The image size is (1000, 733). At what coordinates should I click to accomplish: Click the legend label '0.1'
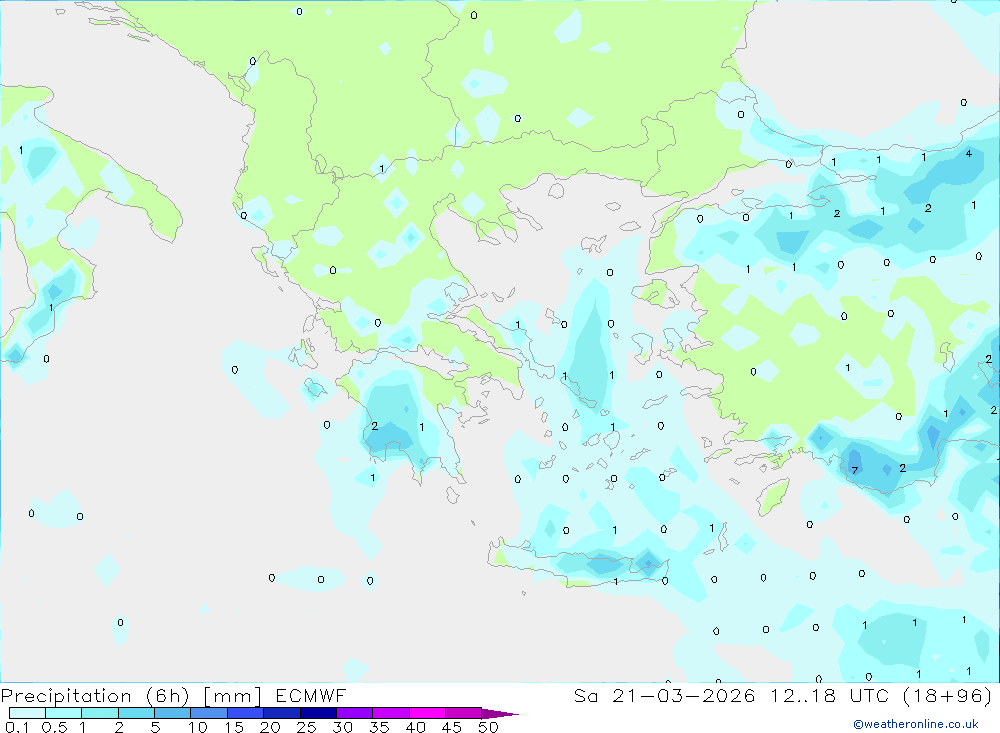17,727
